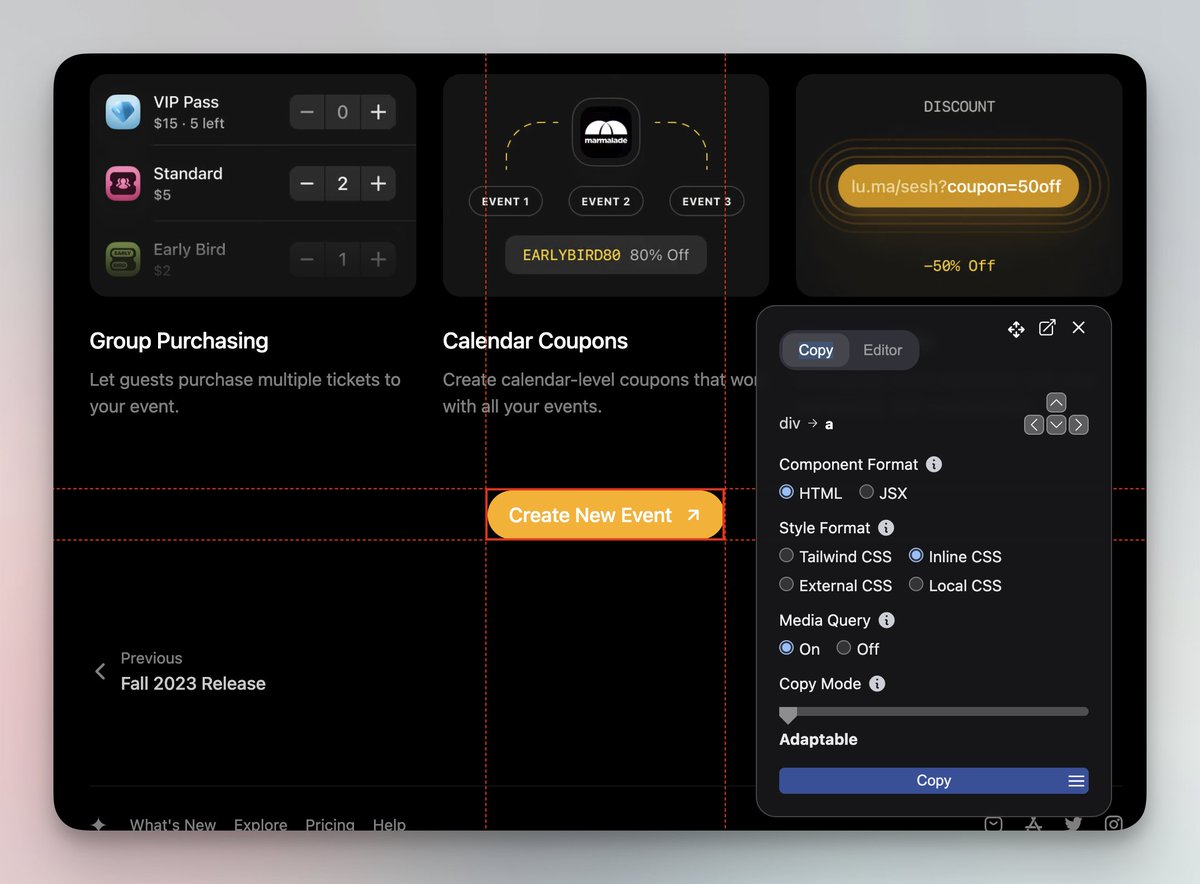Click the move panel crosshair icon
The width and height of the screenshot is (1200, 884).
click(1016, 329)
